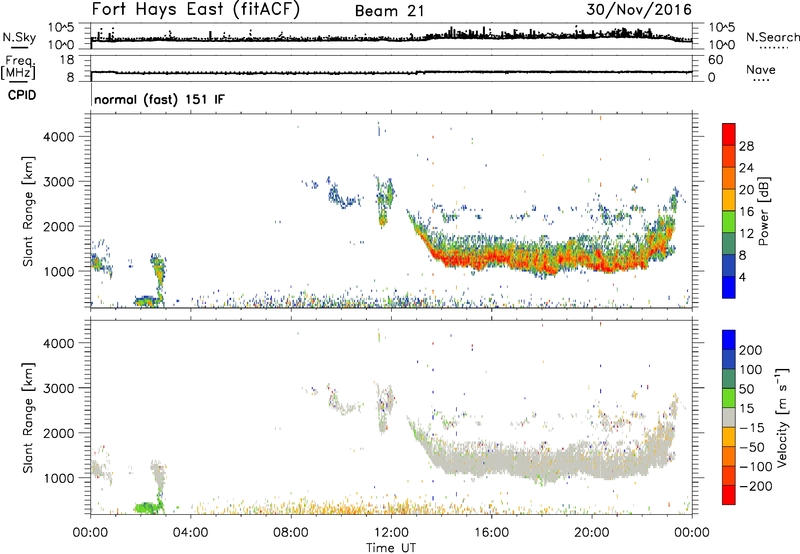Screen dimensions: 800x554
Task: Click the light green Power colorbar segment near 12
Action: point(729,222)
